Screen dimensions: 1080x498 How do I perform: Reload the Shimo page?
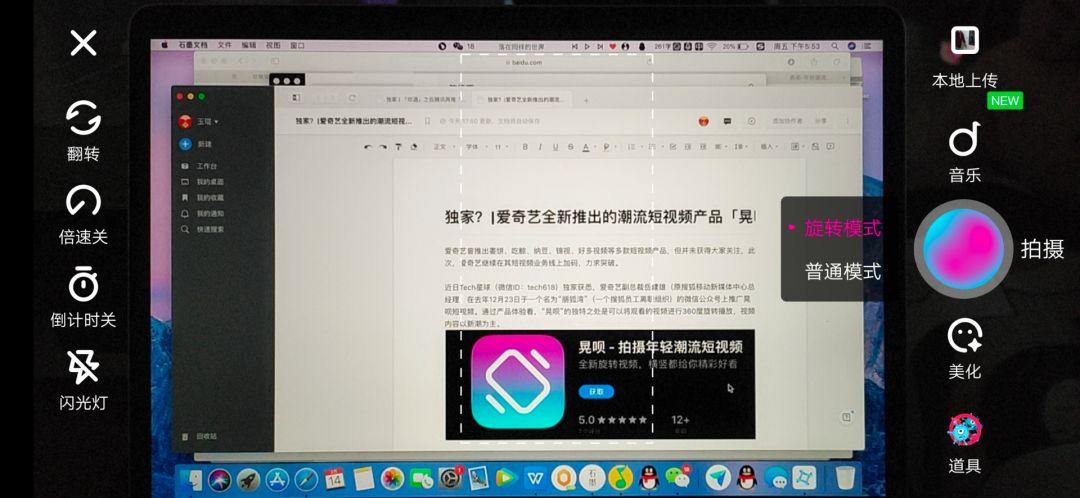tap(353, 98)
